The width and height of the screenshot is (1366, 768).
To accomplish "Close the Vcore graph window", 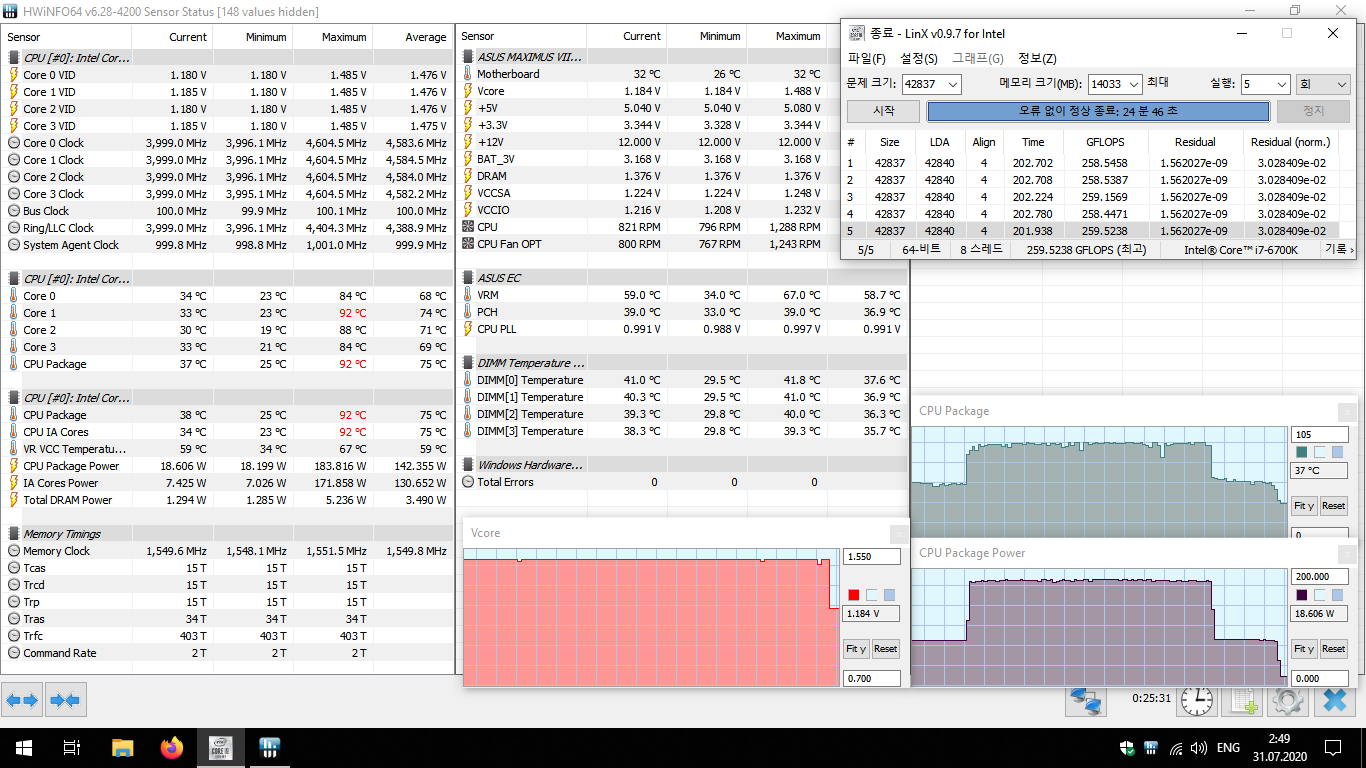I will 899,533.
